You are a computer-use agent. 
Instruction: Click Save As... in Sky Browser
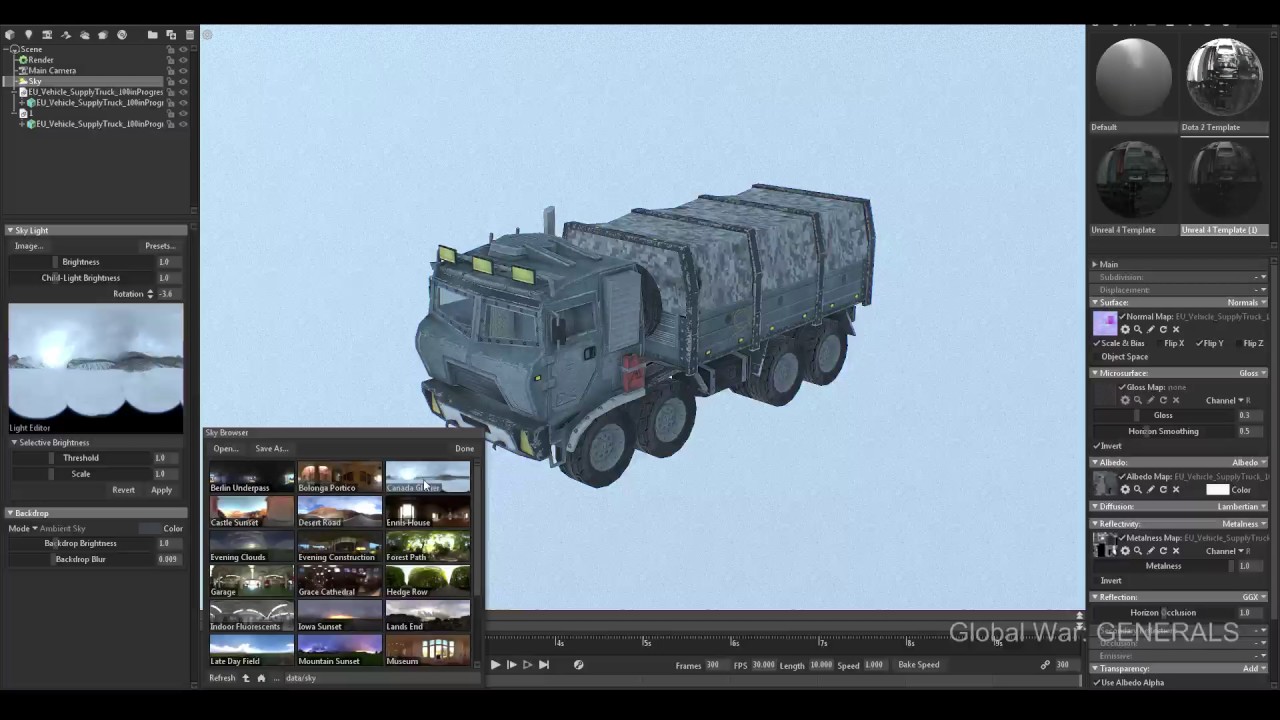(272, 449)
